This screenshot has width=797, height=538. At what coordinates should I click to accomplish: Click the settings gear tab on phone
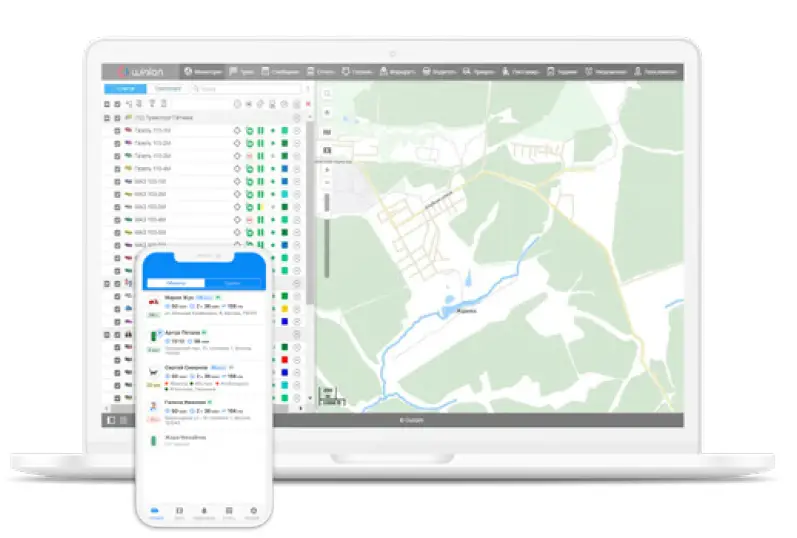[253, 511]
